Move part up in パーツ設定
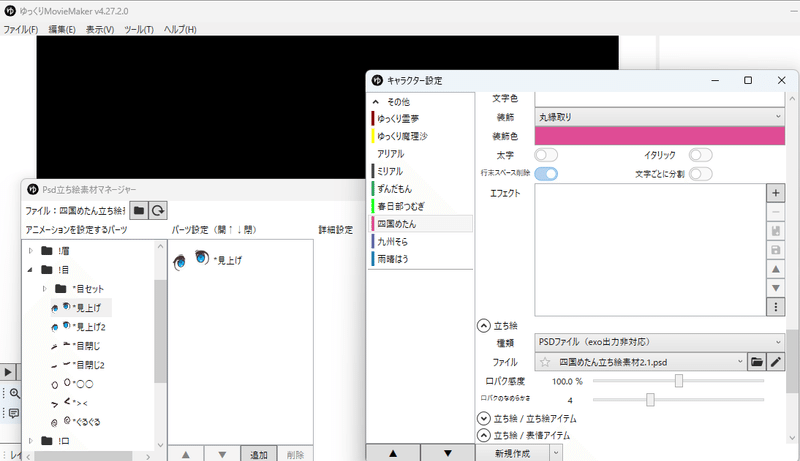This screenshot has height=461, width=800. 186,454
